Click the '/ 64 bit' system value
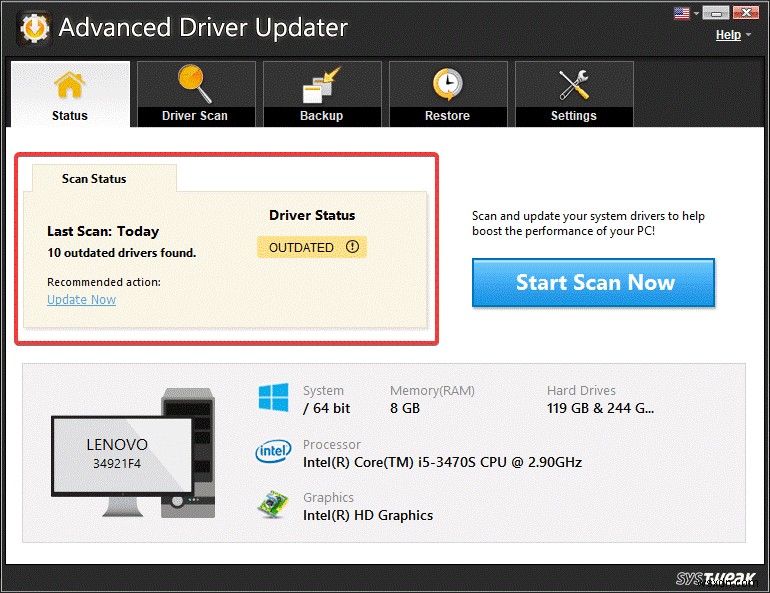The height and width of the screenshot is (593, 770). point(327,408)
